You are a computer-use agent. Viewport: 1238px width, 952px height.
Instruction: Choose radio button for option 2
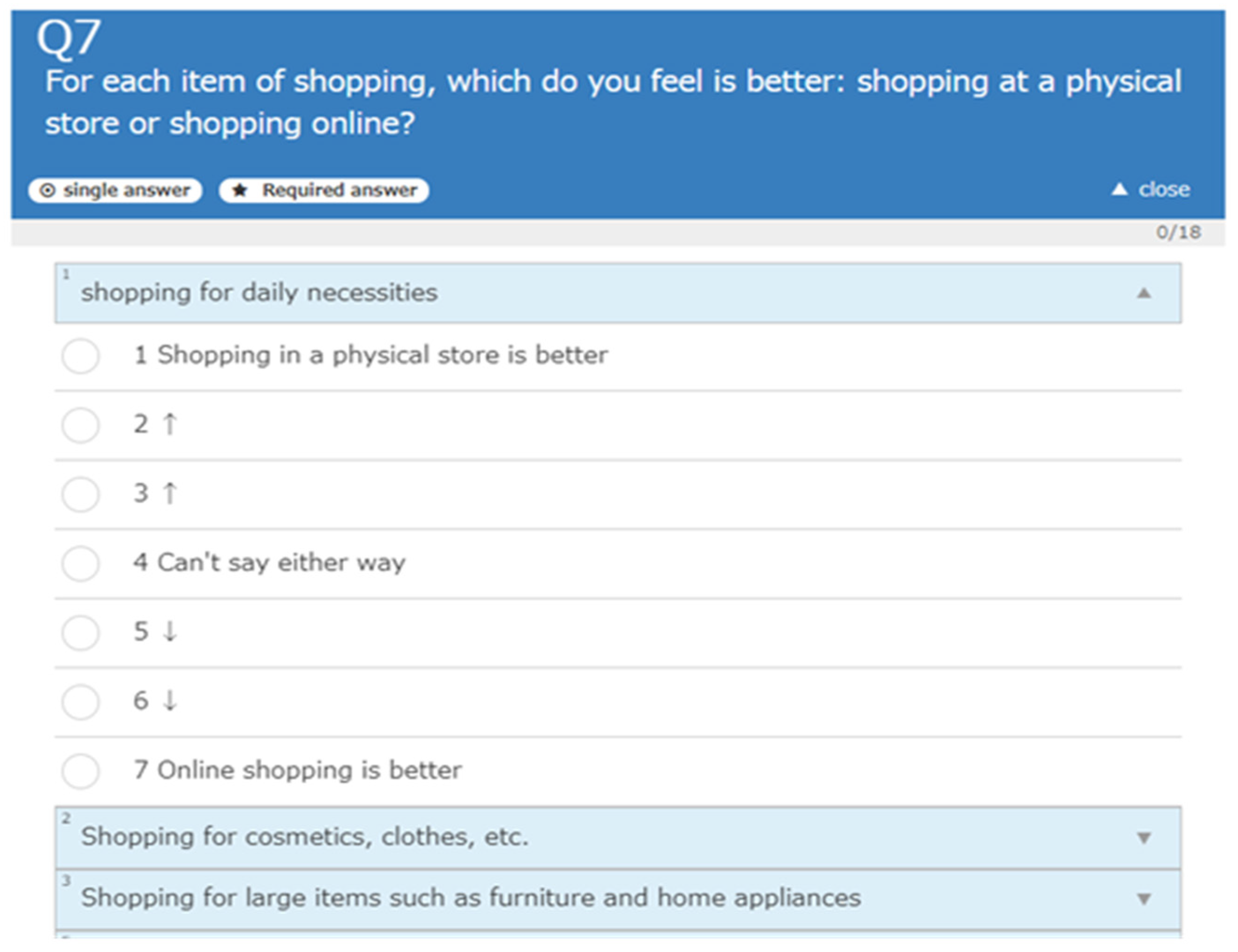(81, 425)
